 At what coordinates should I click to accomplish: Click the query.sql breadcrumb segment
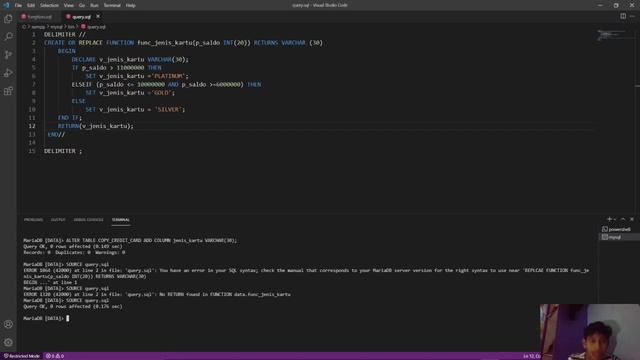point(93,27)
